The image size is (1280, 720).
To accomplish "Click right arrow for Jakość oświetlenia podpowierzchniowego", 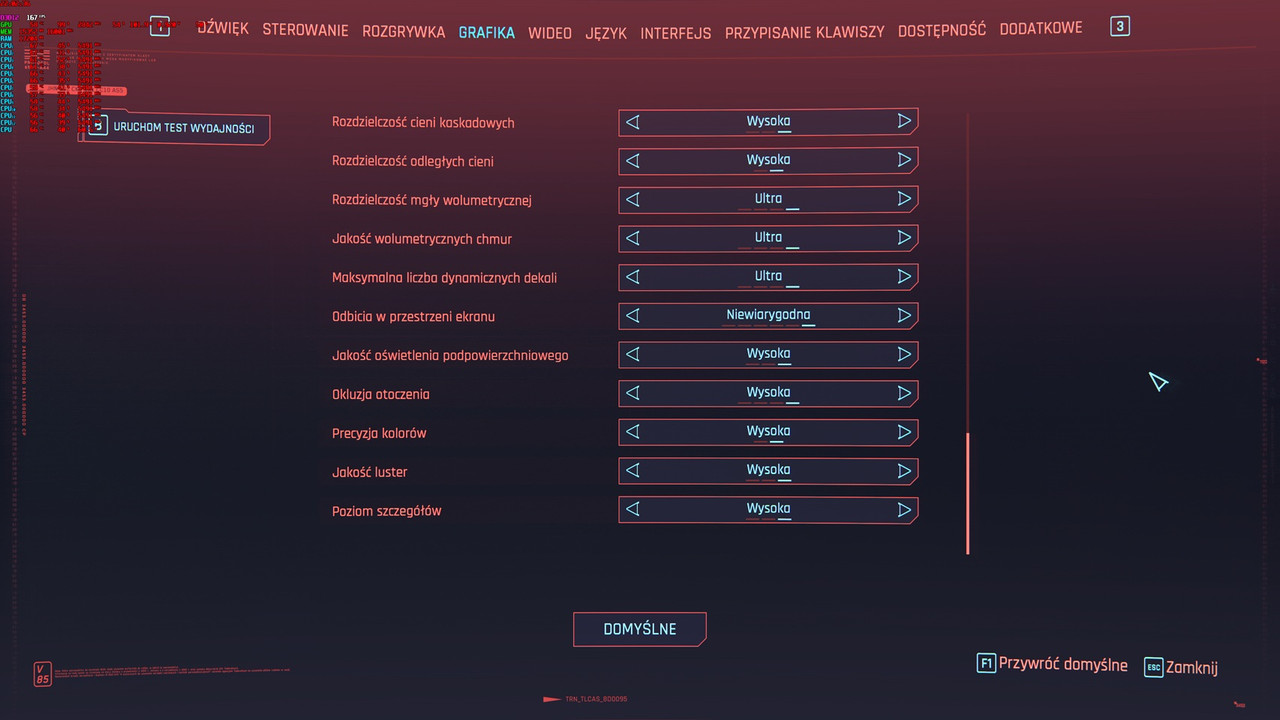I will point(904,354).
